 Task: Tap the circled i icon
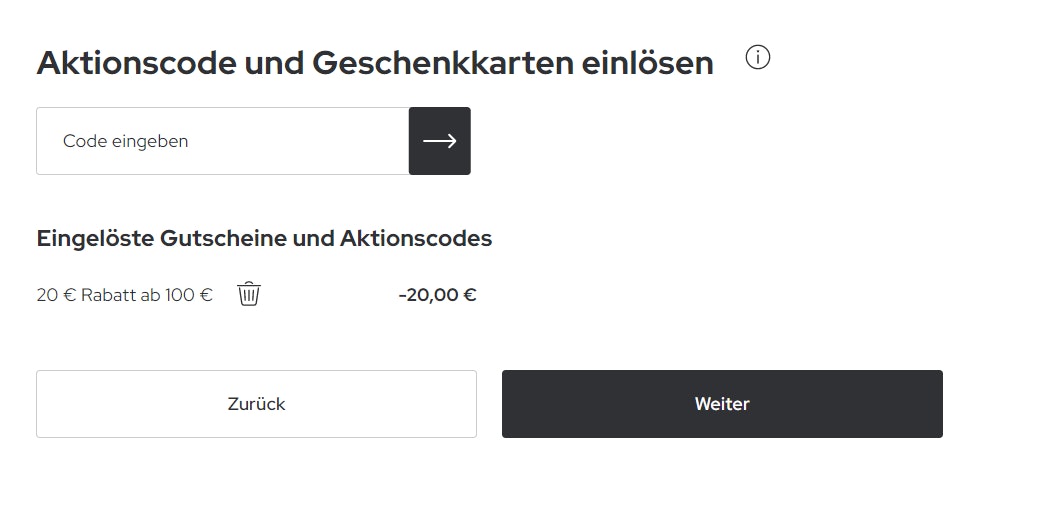pos(758,59)
